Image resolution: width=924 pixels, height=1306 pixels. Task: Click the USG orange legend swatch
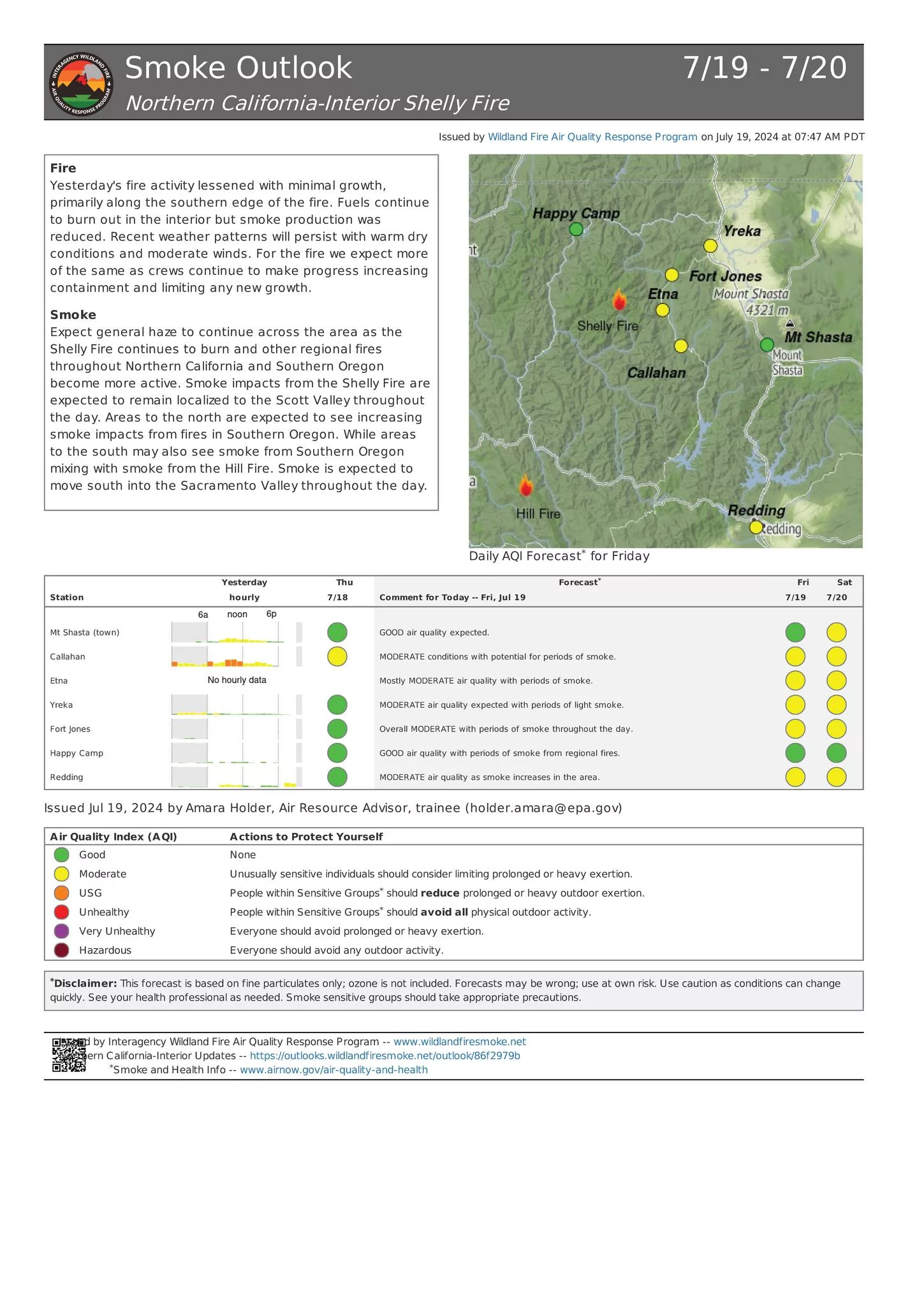(x=61, y=893)
